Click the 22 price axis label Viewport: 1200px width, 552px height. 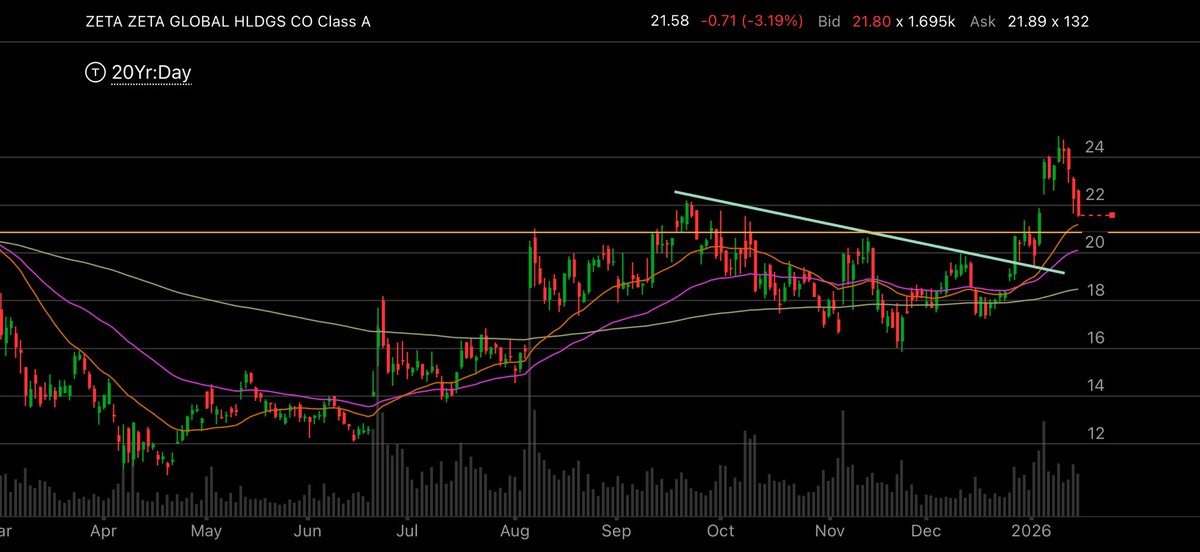click(x=1094, y=194)
